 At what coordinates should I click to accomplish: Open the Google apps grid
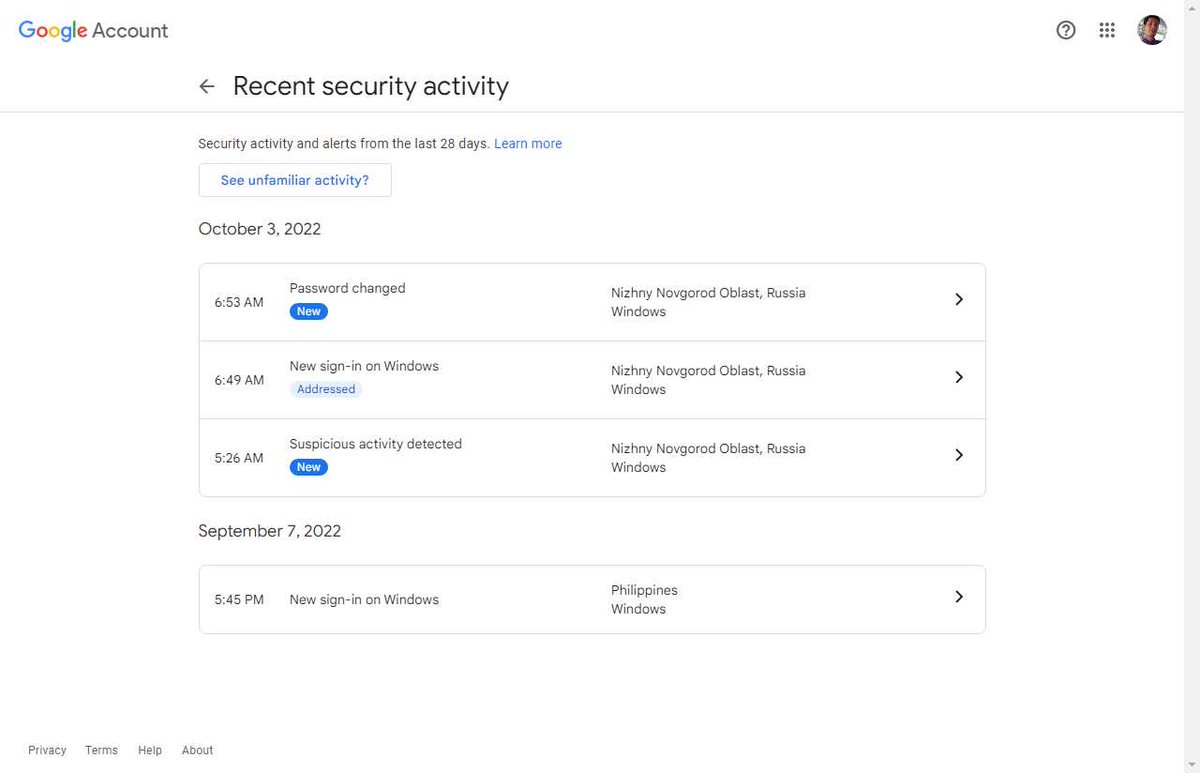coord(1107,30)
